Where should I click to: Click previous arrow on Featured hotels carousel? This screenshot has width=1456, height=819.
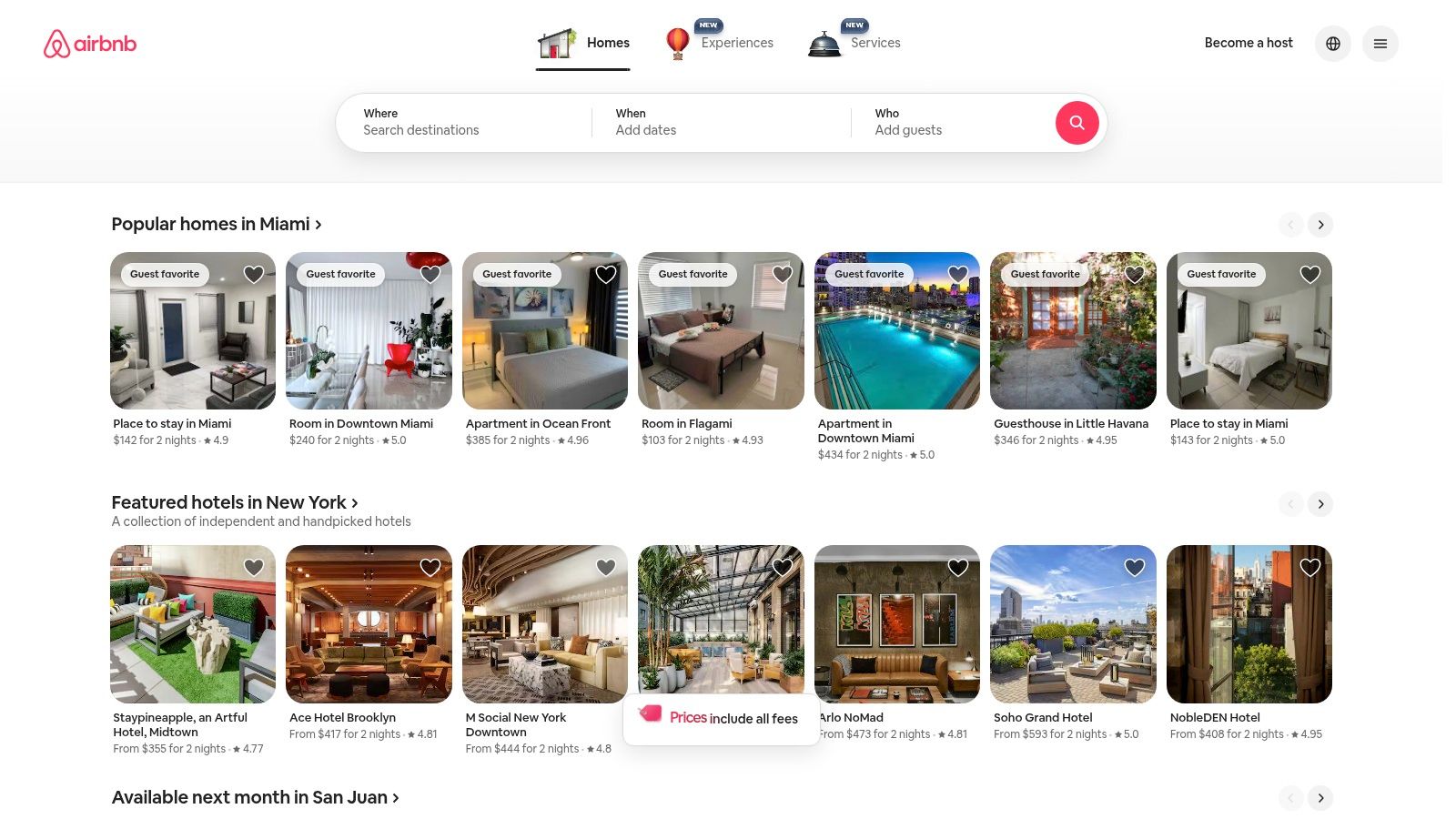point(1290,503)
